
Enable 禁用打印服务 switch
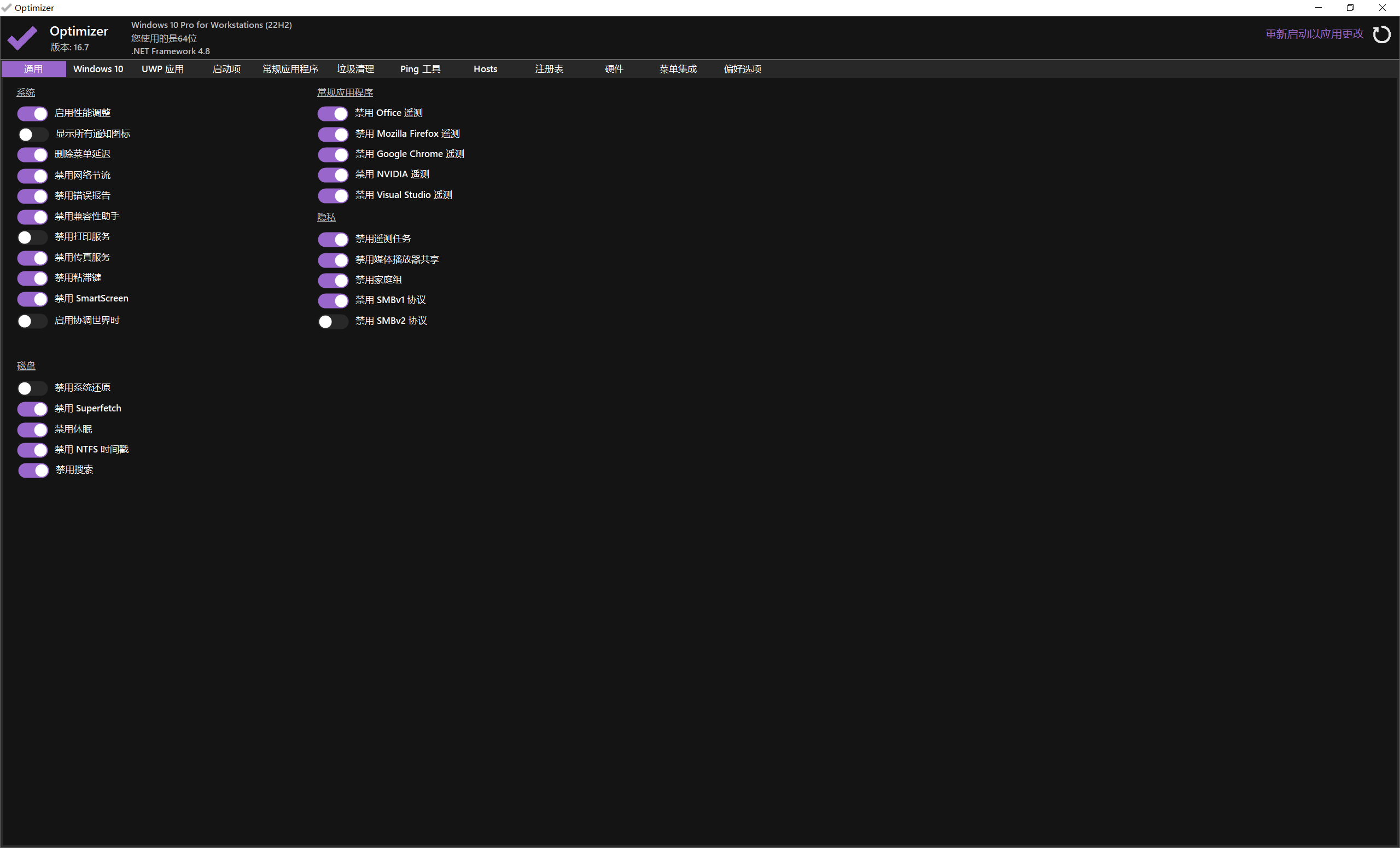[x=32, y=237]
